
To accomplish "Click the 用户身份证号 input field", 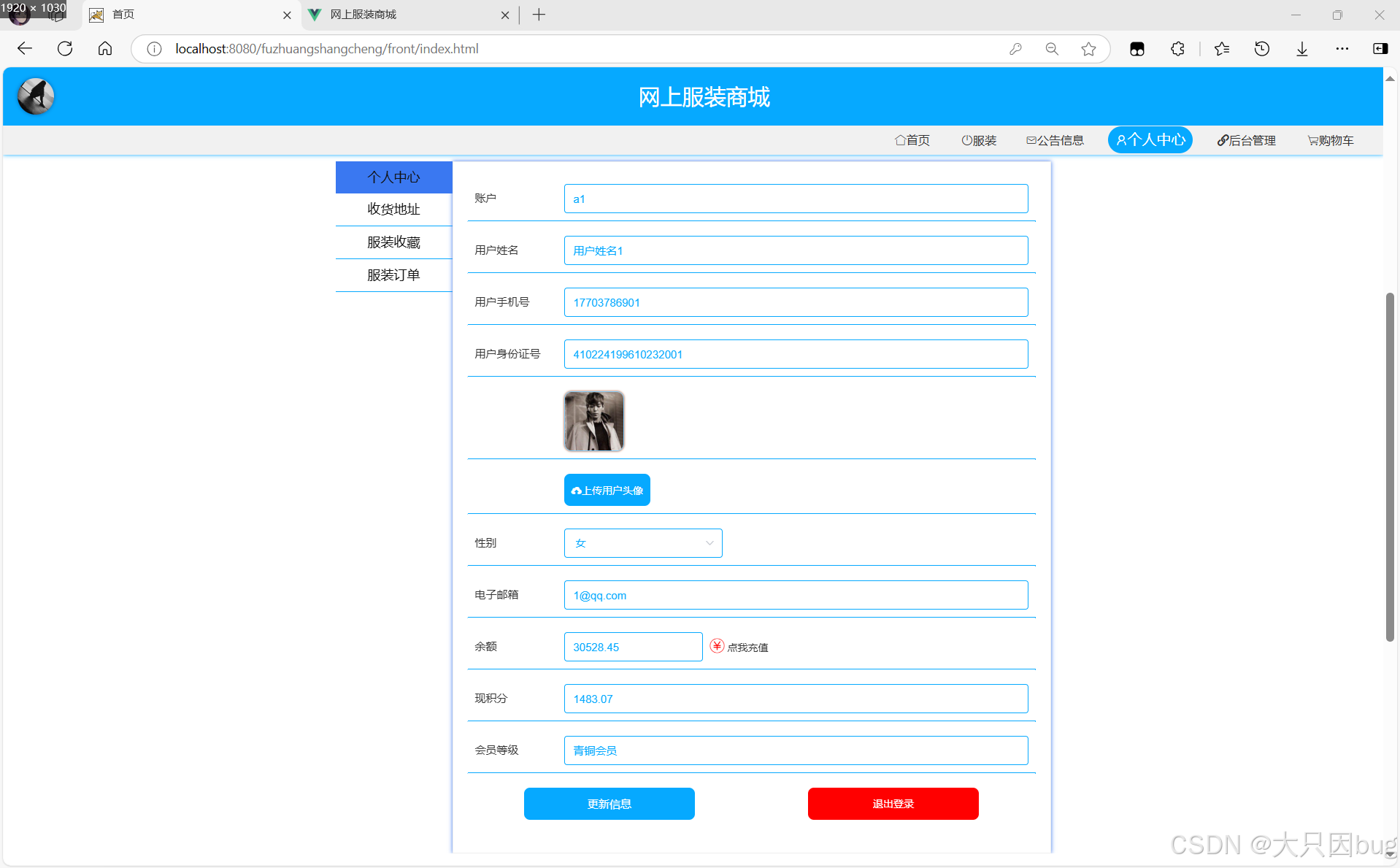I will (796, 354).
